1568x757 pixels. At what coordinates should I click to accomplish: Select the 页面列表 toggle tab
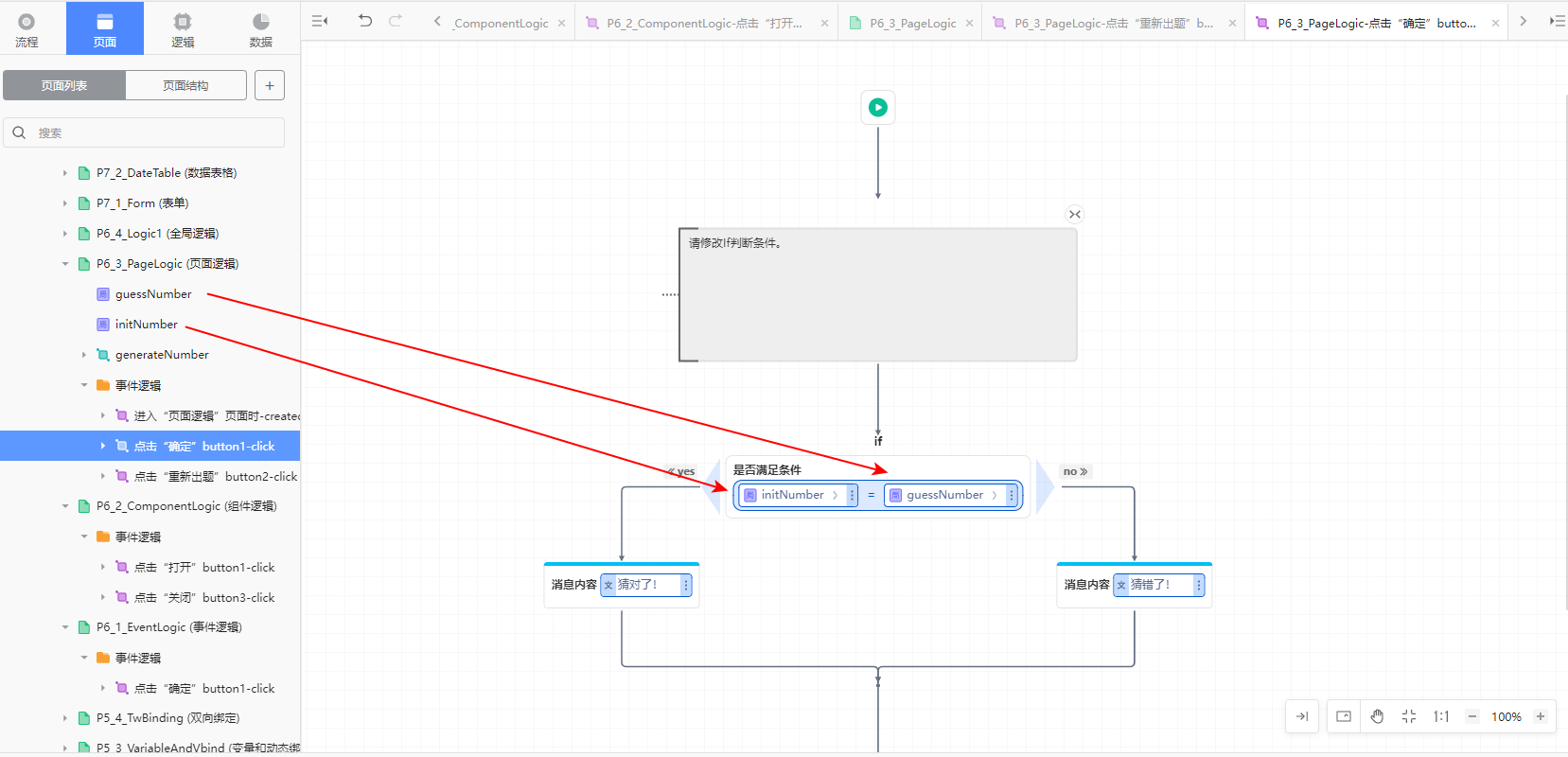(64, 85)
